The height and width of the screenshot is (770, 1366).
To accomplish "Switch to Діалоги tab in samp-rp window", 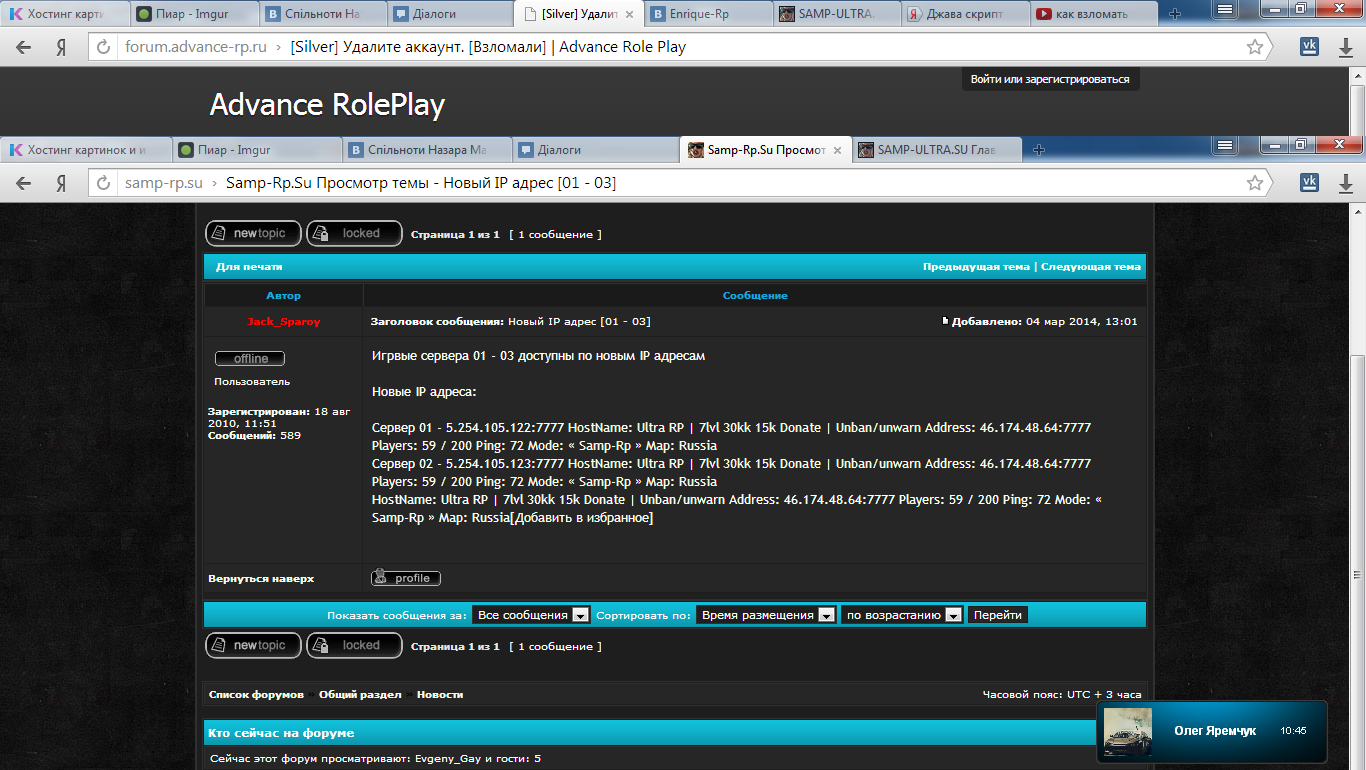I will tap(596, 150).
